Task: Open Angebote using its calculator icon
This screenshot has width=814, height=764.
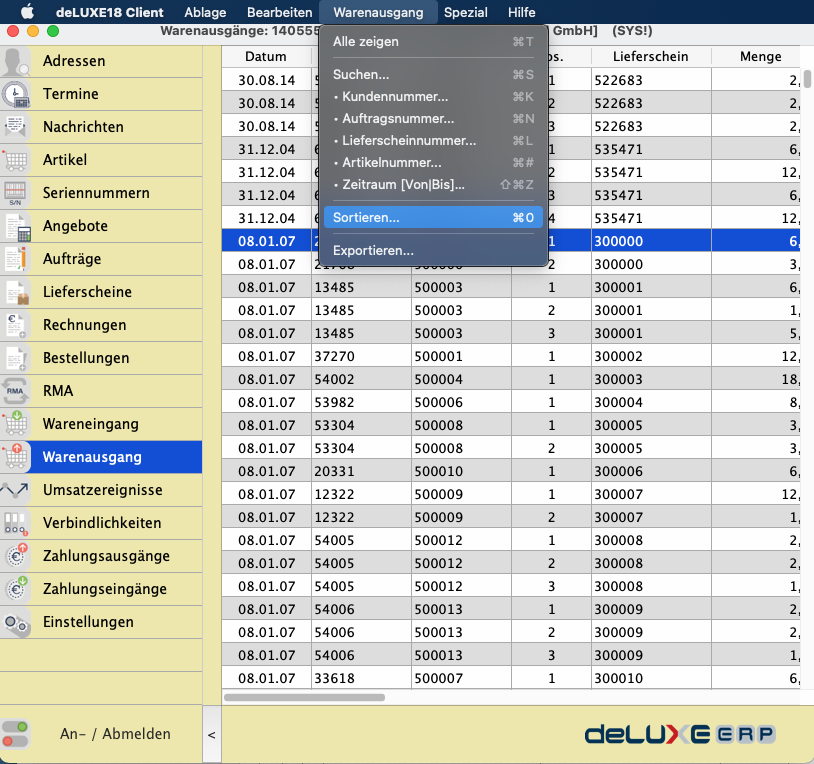Action: point(16,227)
